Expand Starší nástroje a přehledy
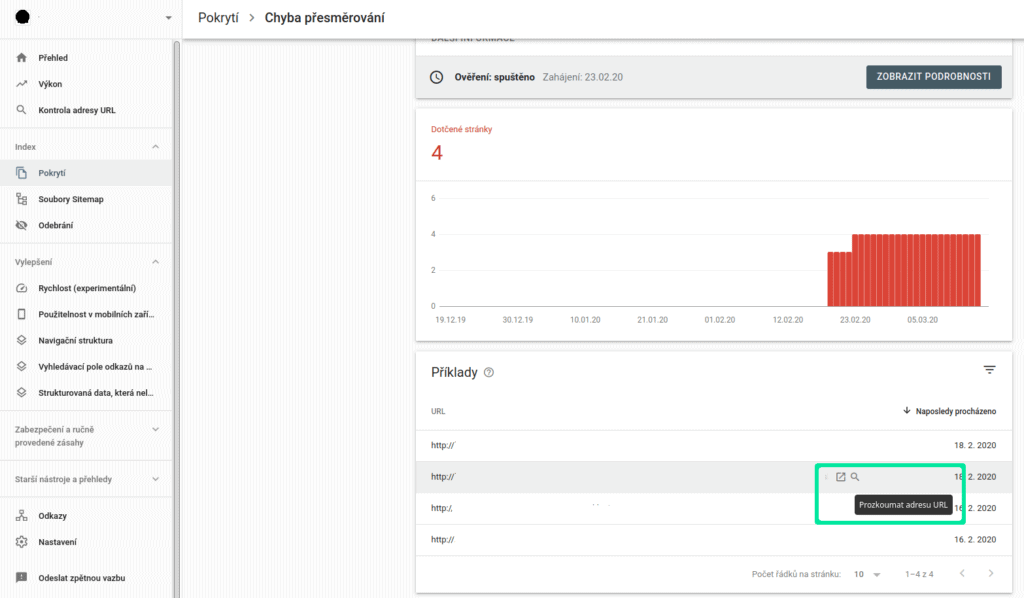Viewport: 1024px width, 598px height. pyautogui.click(x=155, y=479)
